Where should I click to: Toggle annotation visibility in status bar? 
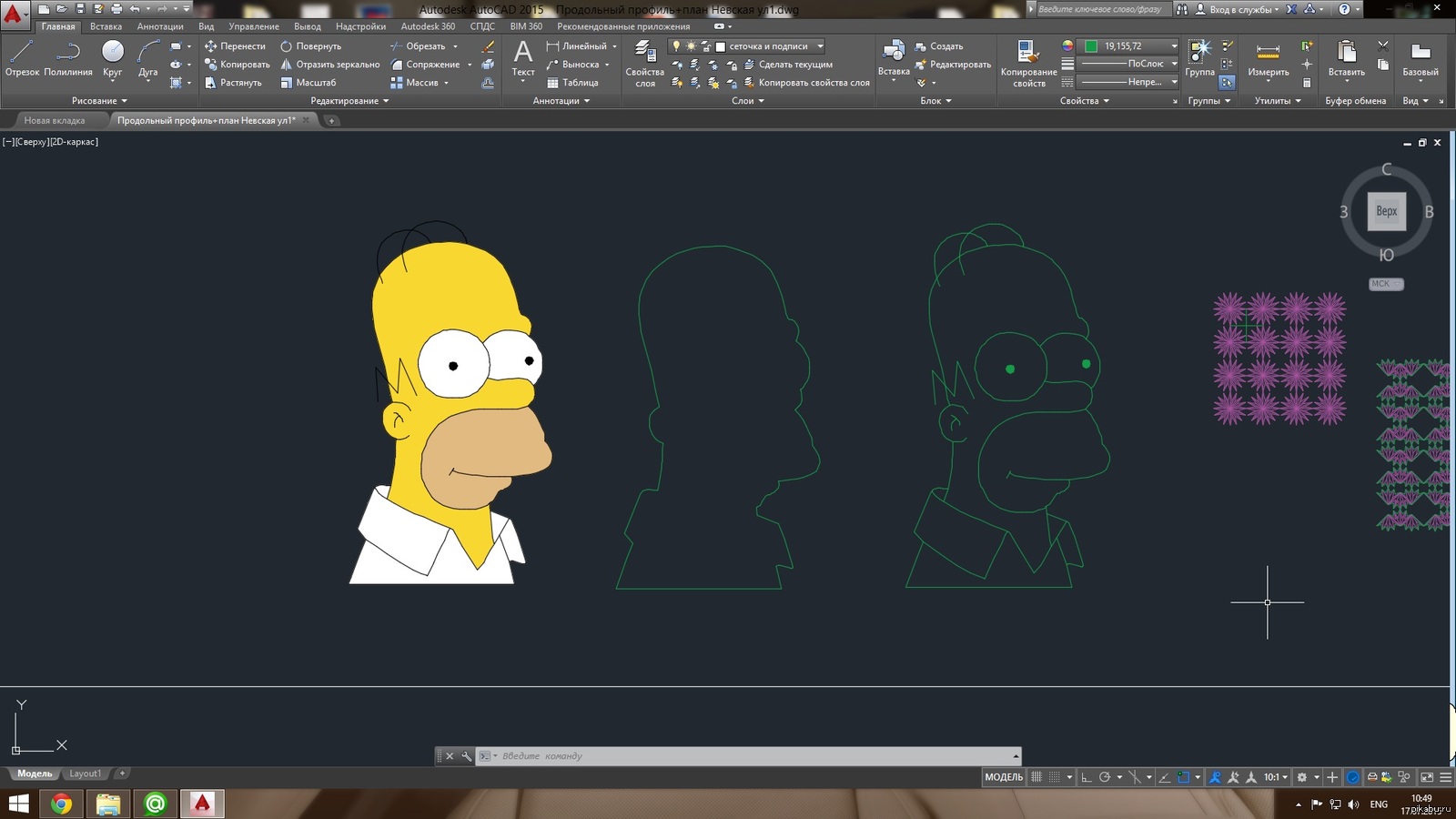(x=1215, y=777)
